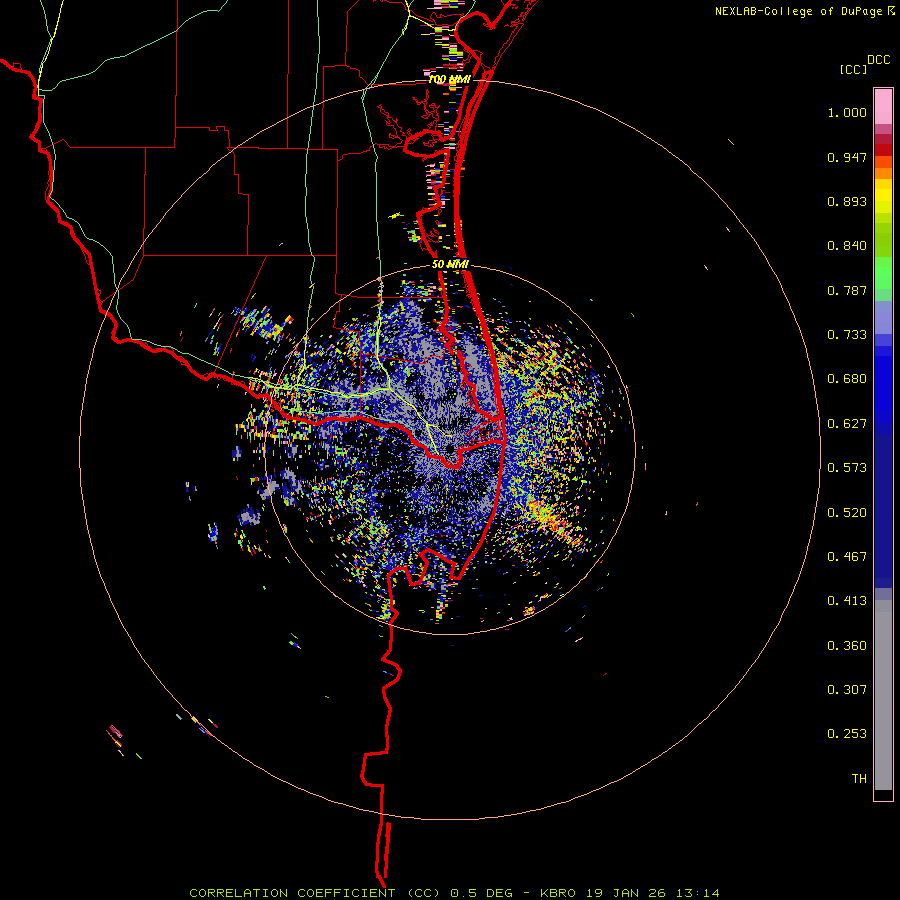The height and width of the screenshot is (900, 900).
Task: Click the 0.413 scale value
Action: coord(847,601)
